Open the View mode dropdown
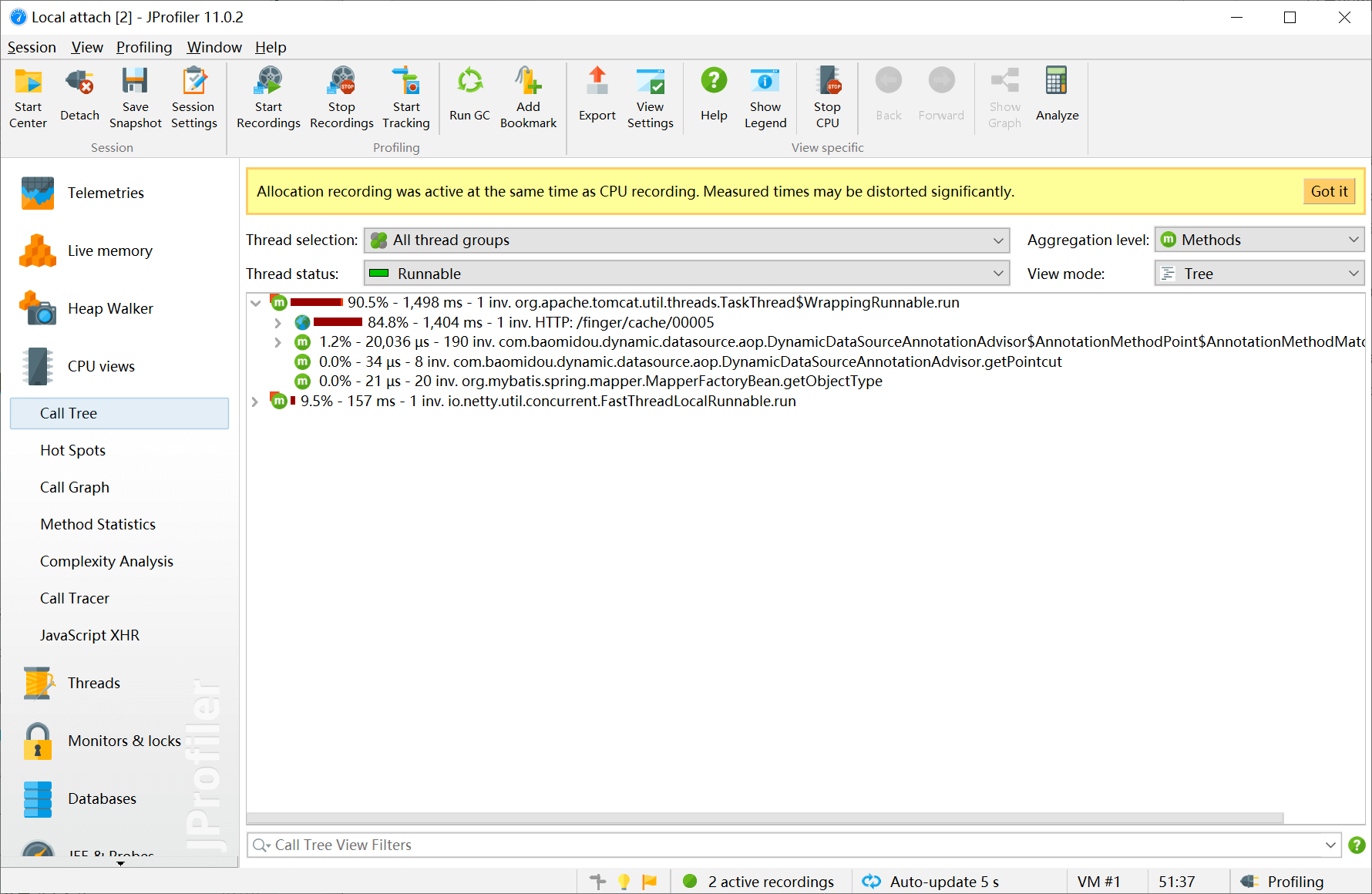The height and width of the screenshot is (894, 1372). [1259, 274]
